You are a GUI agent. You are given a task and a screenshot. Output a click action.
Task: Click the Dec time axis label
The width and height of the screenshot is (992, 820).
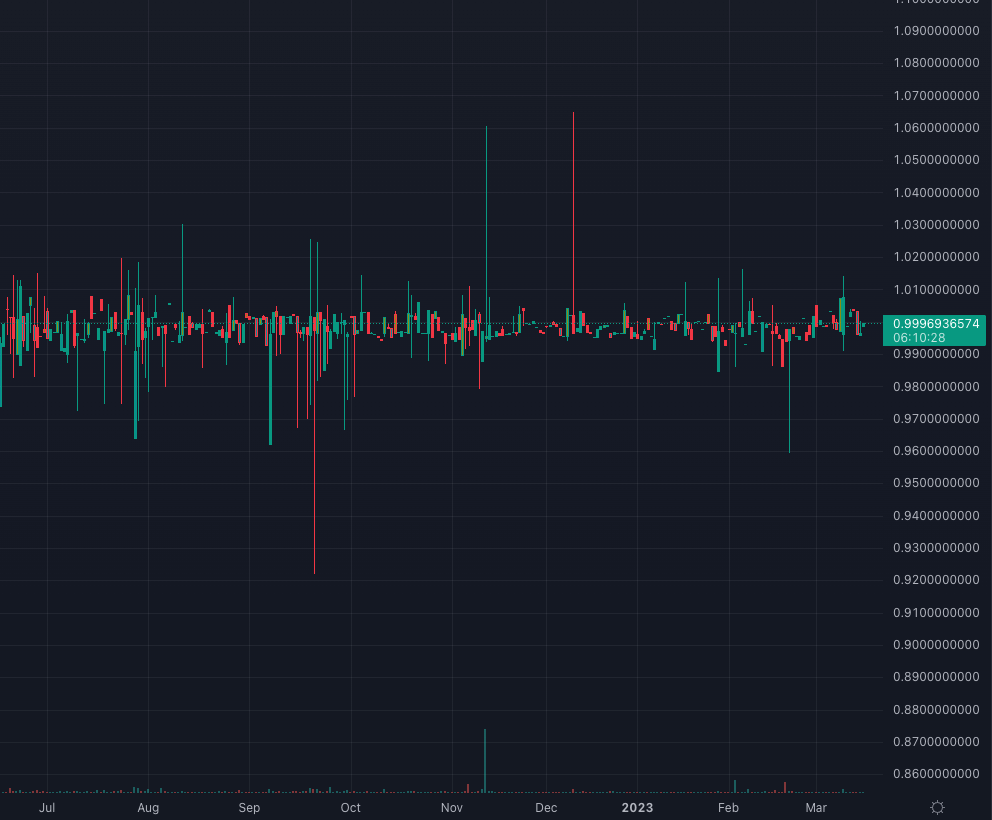tap(546, 807)
